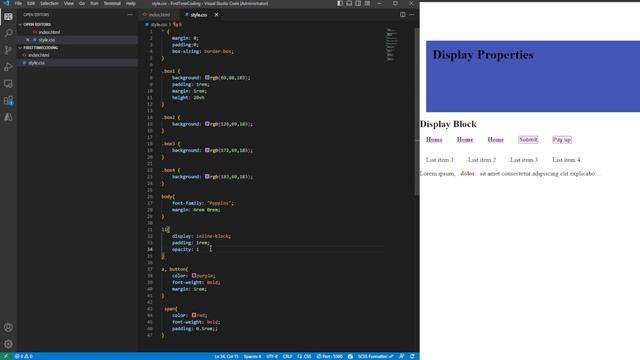This screenshot has height=360, width=640.
Task: Click the red 'dolor' word in preview
Action: click(467, 174)
